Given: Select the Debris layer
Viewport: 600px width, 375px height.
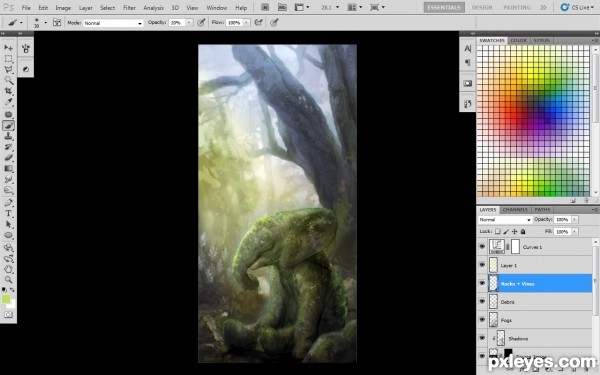Looking at the screenshot, I should point(540,302).
